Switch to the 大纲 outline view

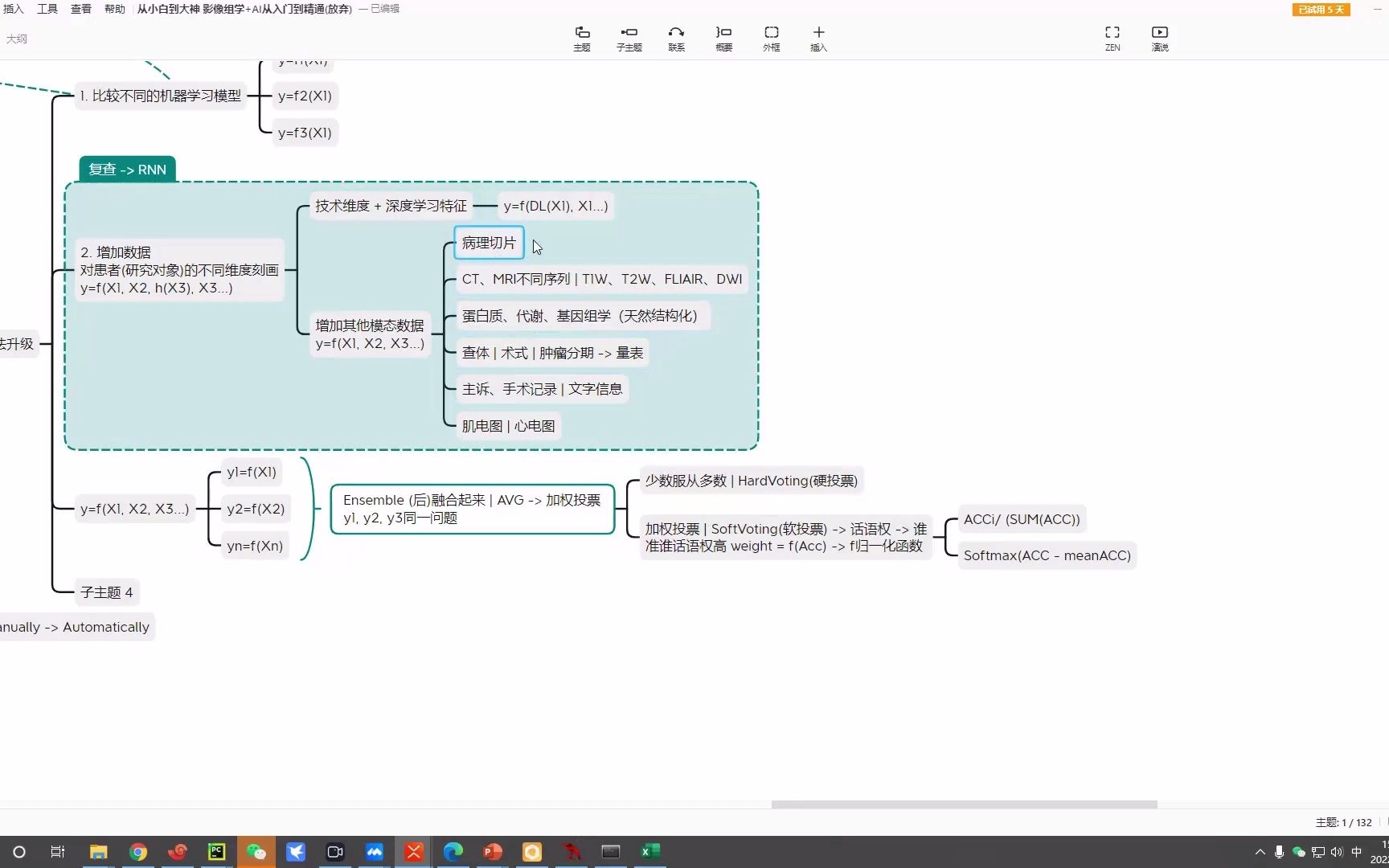pyautogui.click(x=17, y=39)
